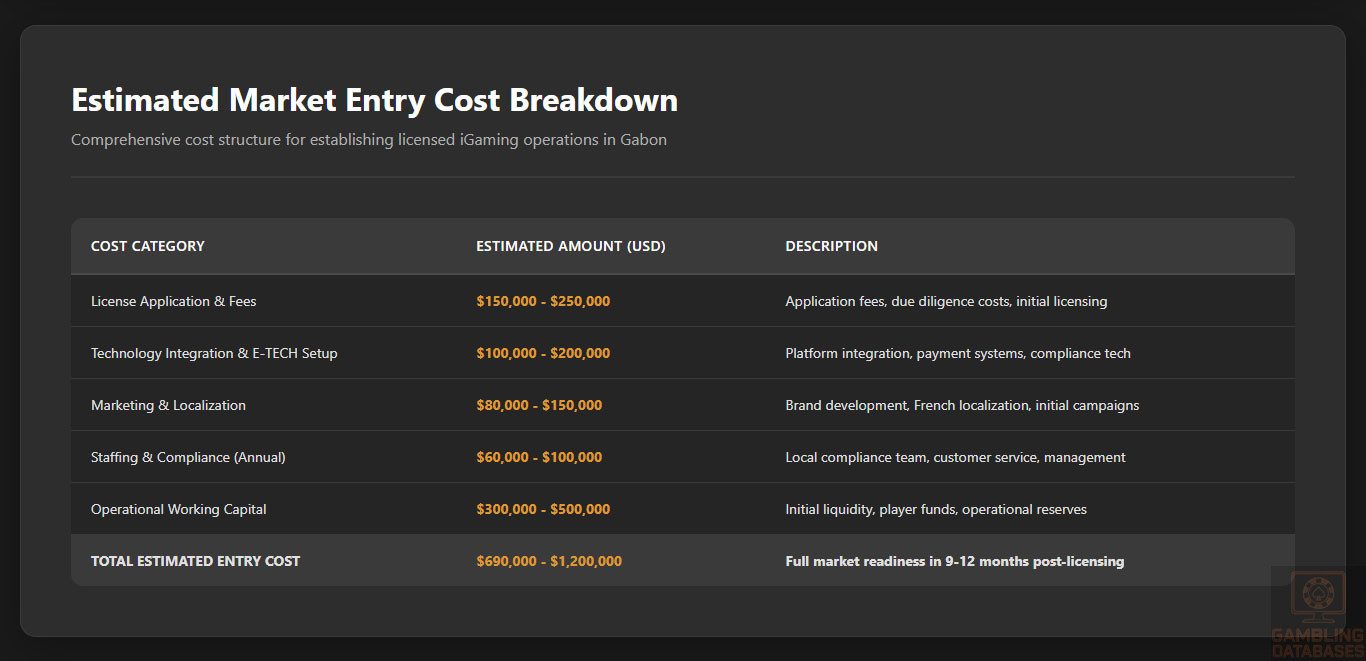Click the French localization description cell
Image resolution: width=1366 pixels, height=661 pixels.
pos(962,405)
